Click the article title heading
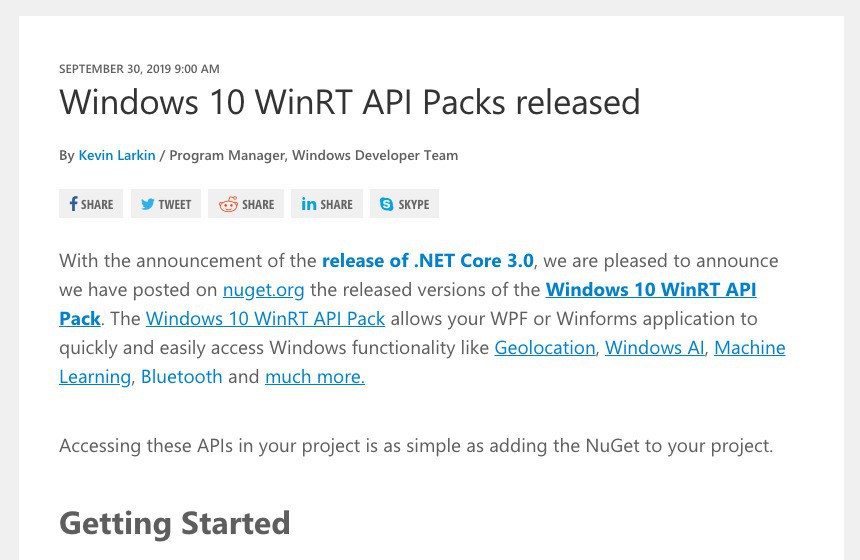 point(349,102)
